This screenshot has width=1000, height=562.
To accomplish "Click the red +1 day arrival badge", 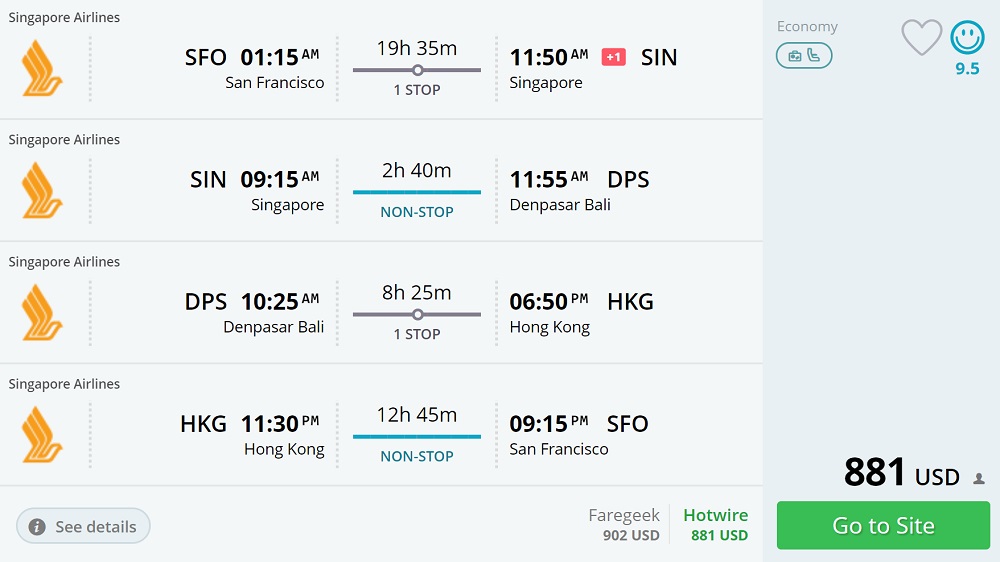I will coord(613,58).
